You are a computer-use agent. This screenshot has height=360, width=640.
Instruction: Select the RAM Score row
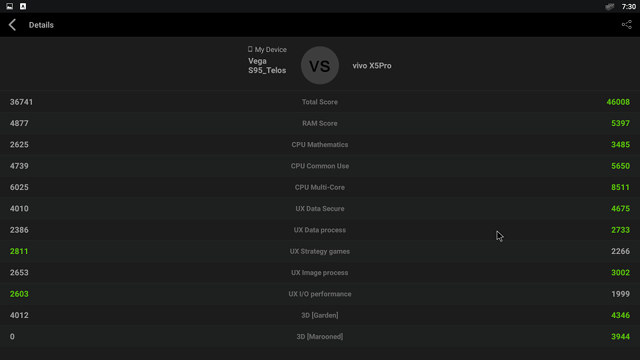[x=320, y=123]
